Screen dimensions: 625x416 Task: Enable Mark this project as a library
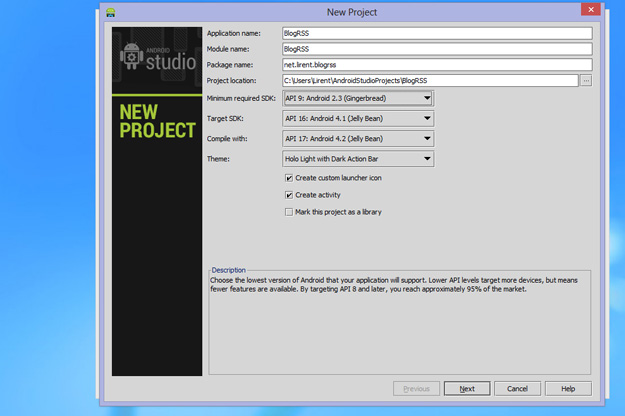coord(289,212)
